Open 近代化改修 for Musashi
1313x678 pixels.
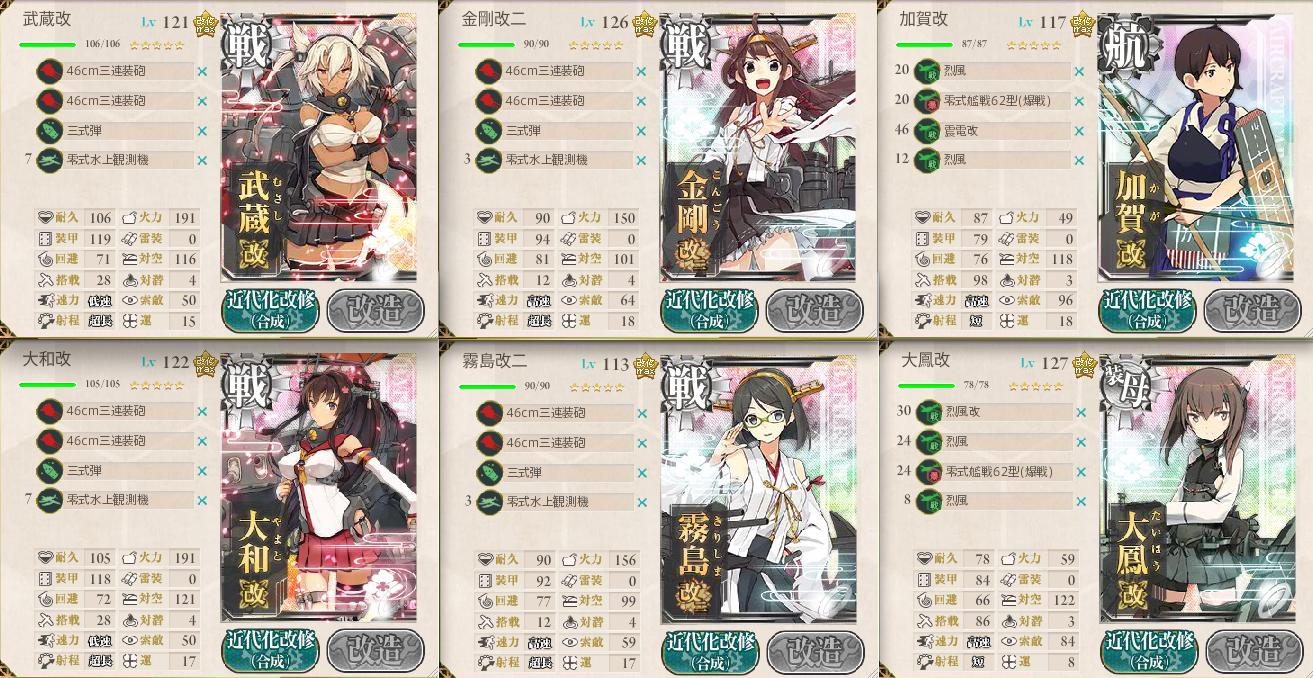click(x=269, y=310)
